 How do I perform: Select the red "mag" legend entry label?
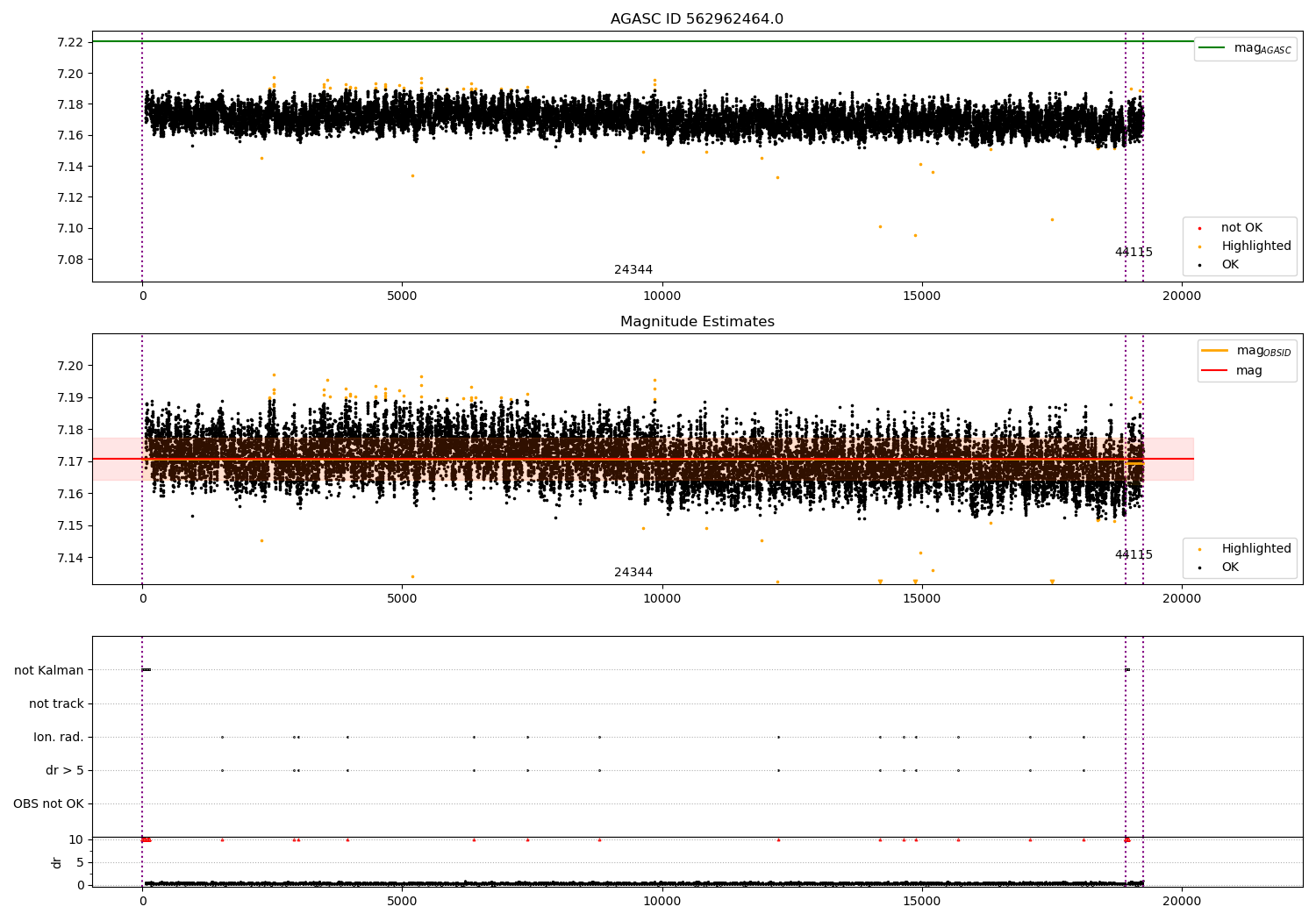click(1249, 371)
